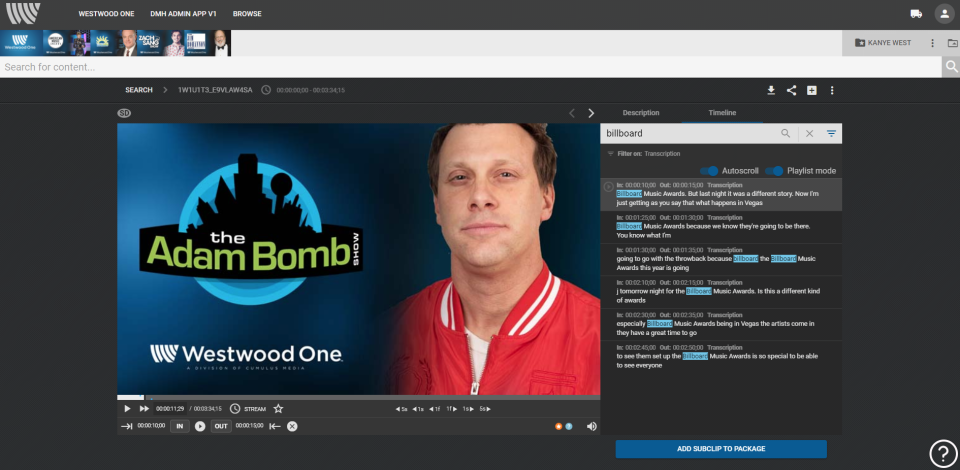This screenshot has width=960, height=470.
Task: Click the SD quality badge
Action: click(124, 113)
